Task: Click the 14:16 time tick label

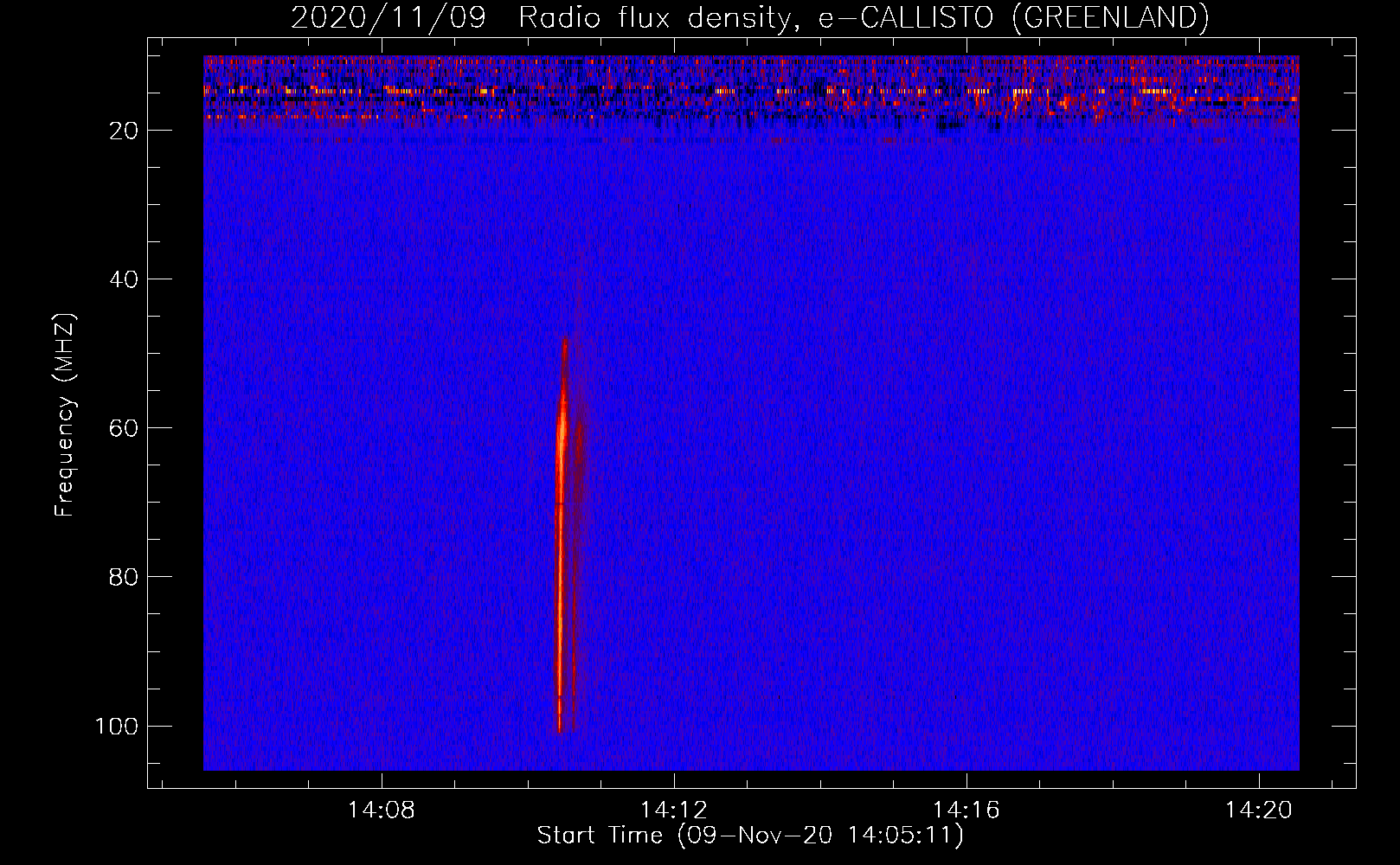Action: [x=966, y=811]
